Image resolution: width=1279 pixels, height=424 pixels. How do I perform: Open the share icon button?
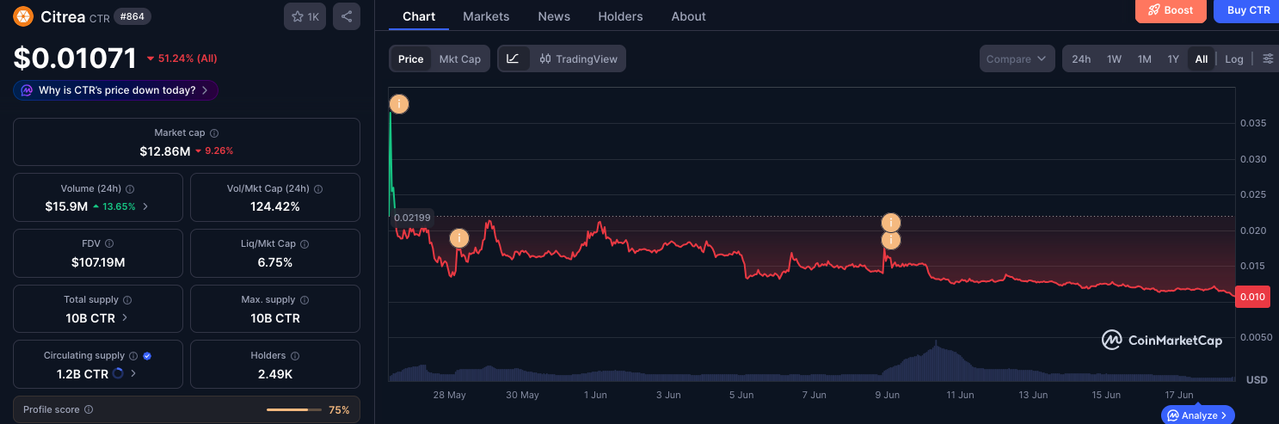(346, 16)
